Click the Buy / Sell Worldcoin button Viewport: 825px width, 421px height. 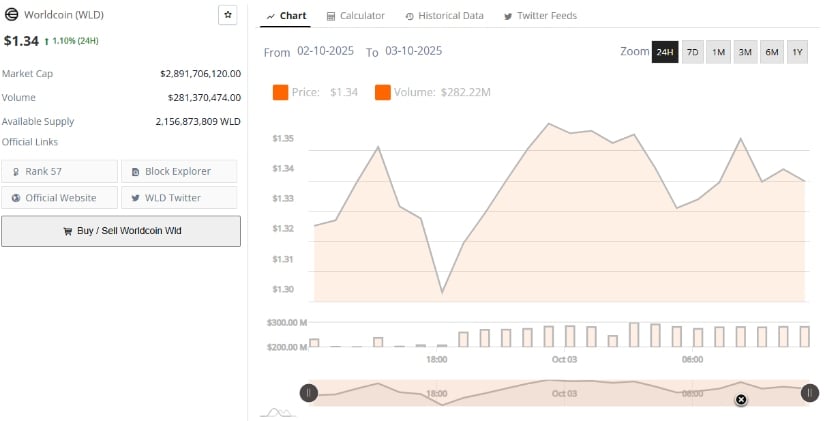pyautogui.click(x=121, y=231)
